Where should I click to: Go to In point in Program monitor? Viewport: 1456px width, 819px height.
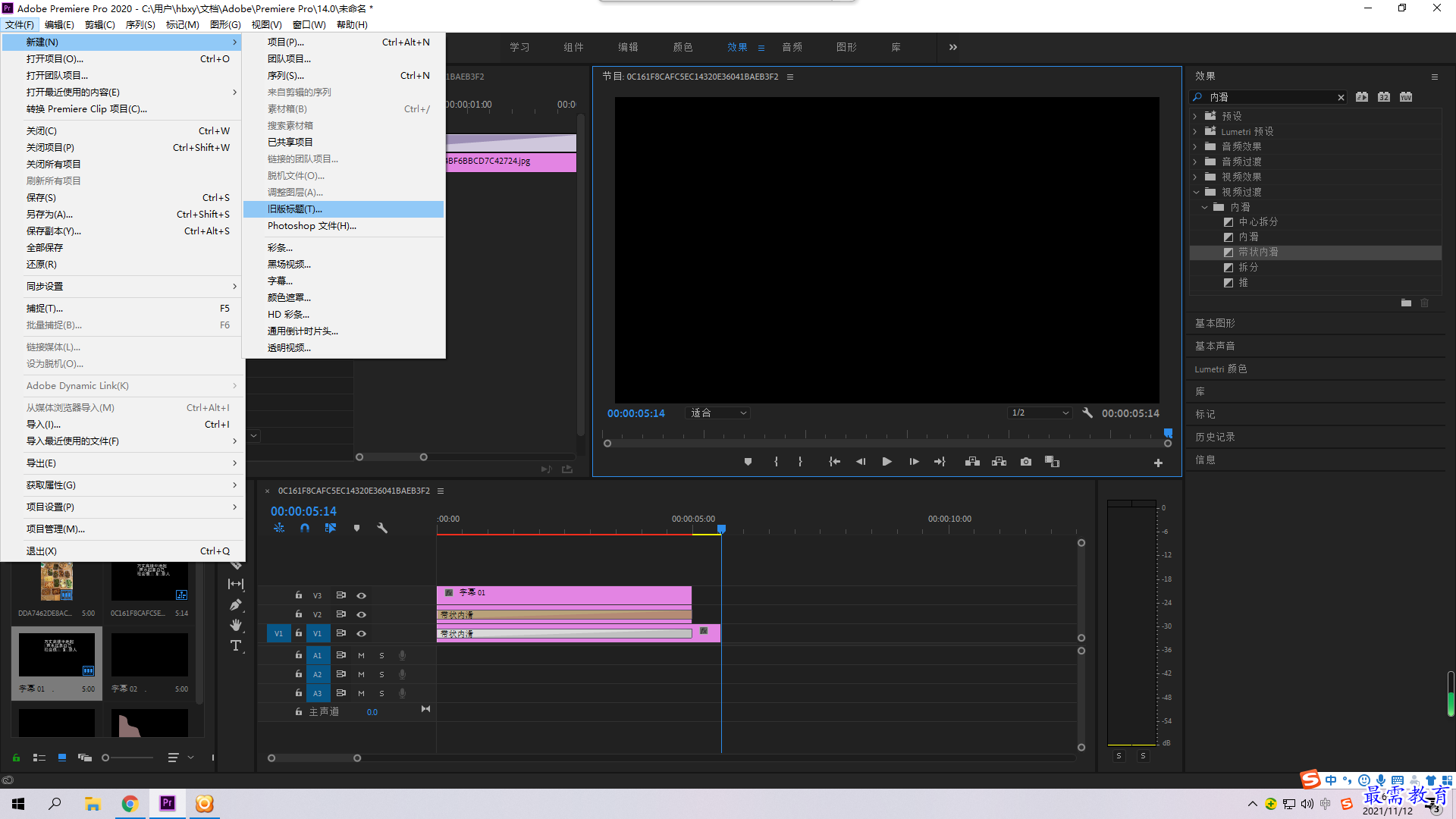835,462
